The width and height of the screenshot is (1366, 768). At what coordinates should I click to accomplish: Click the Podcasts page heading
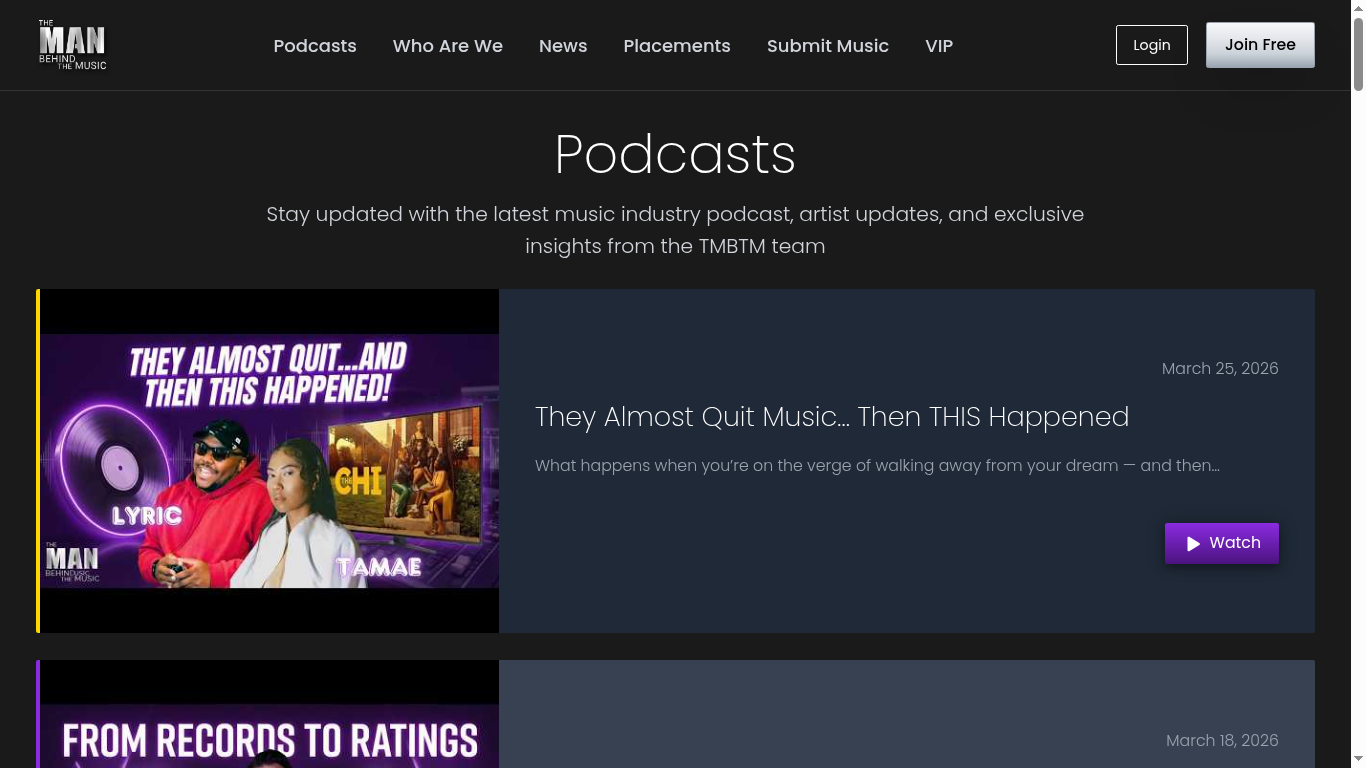point(675,154)
